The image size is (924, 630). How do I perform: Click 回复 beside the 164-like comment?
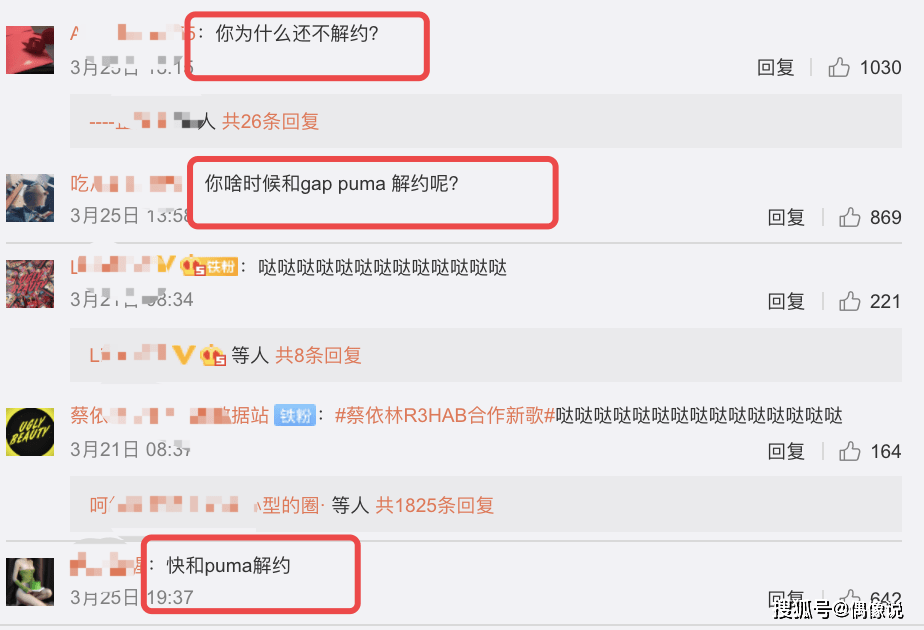(x=786, y=451)
